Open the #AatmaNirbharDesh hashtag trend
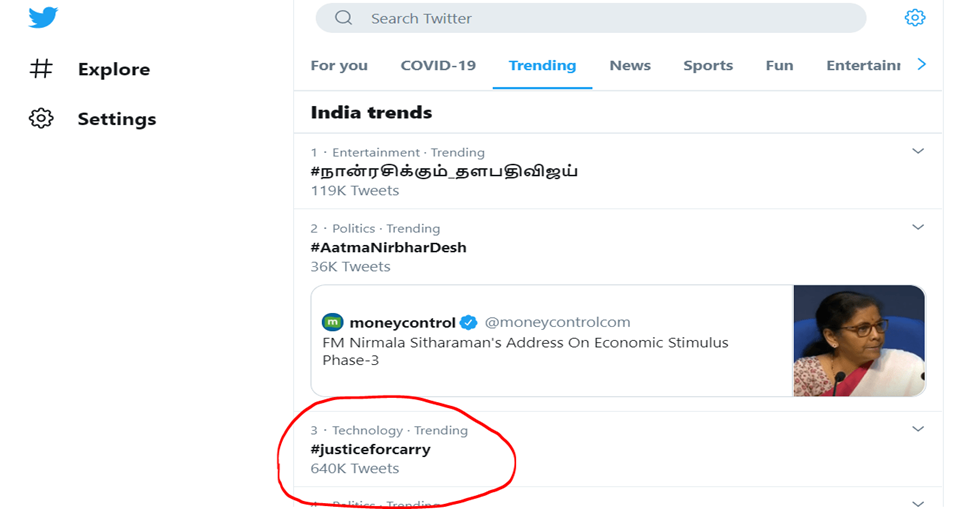Viewport: 975px width, 509px height. (x=388, y=247)
